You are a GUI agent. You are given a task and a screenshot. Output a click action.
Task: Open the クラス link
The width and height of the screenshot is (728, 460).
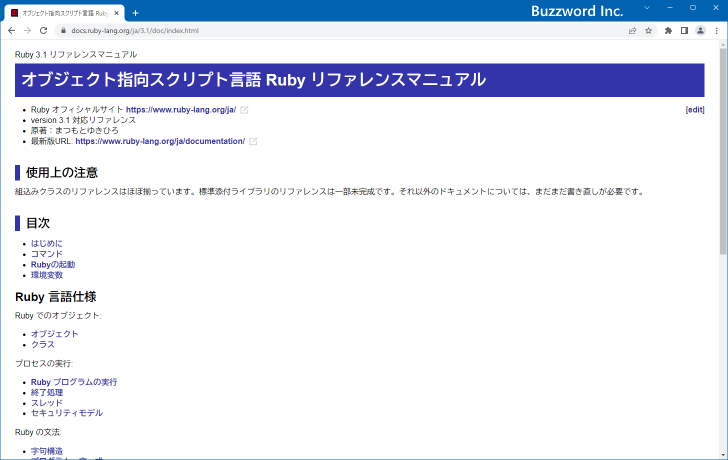point(43,344)
